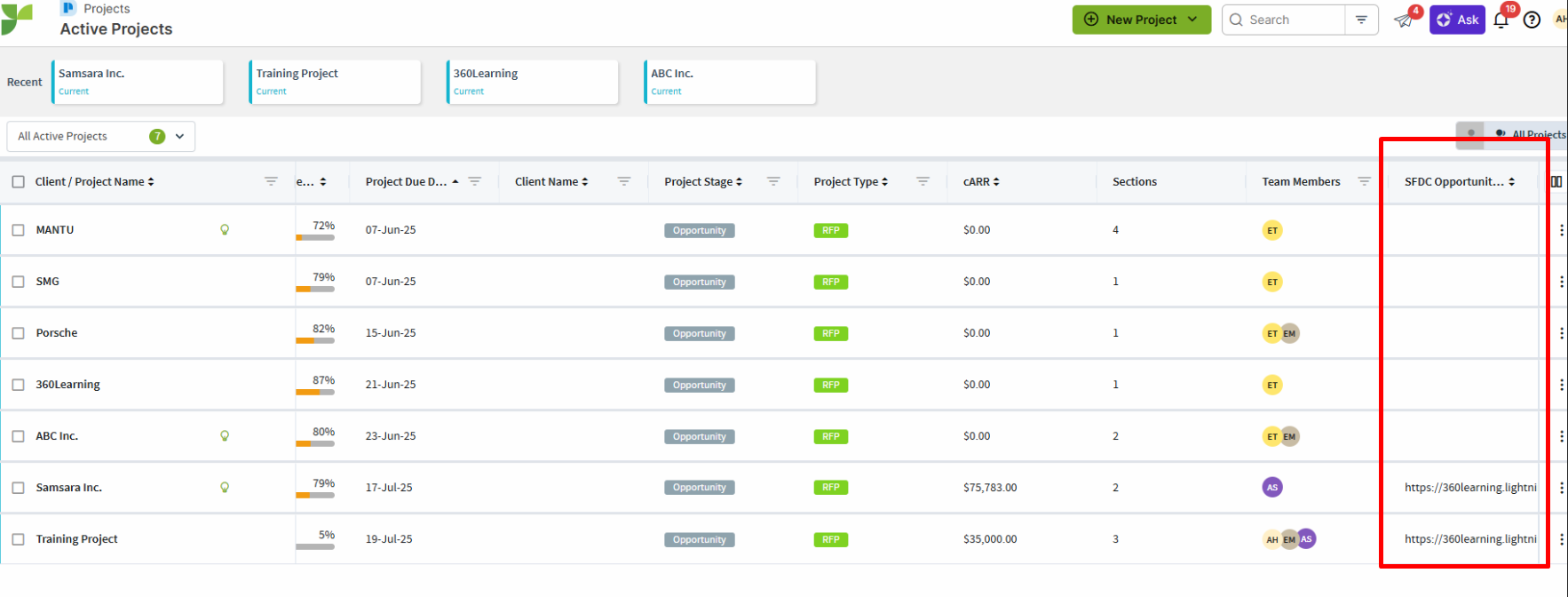Viewport: 1568px width, 597px height.
Task: Open recent Training Project card
Action: coord(335,82)
